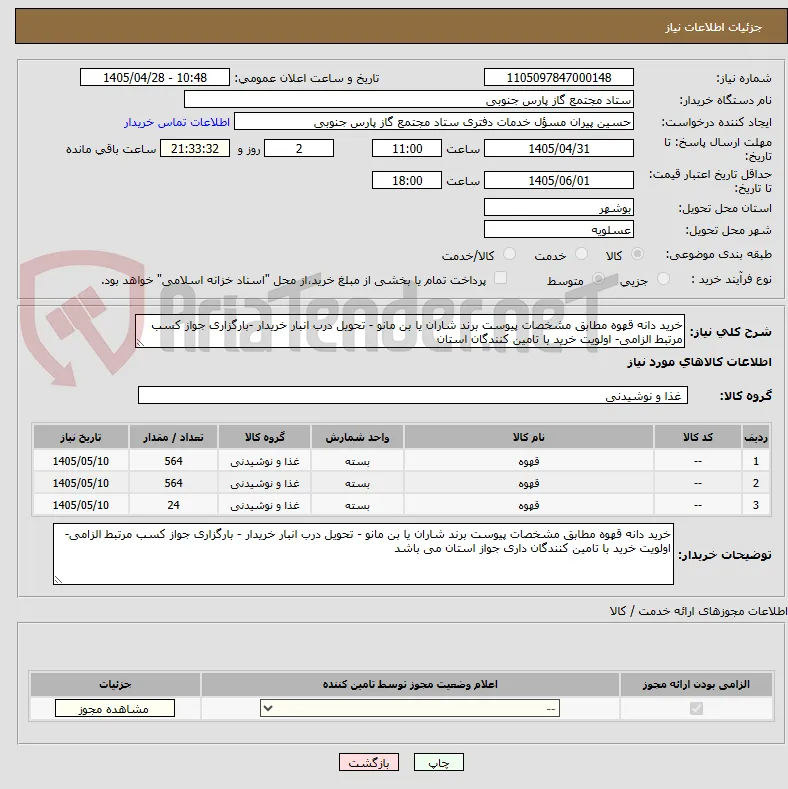
Task: Click the اطلاعات کالاهای مورد نیاز section heading
Action: point(699,362)
